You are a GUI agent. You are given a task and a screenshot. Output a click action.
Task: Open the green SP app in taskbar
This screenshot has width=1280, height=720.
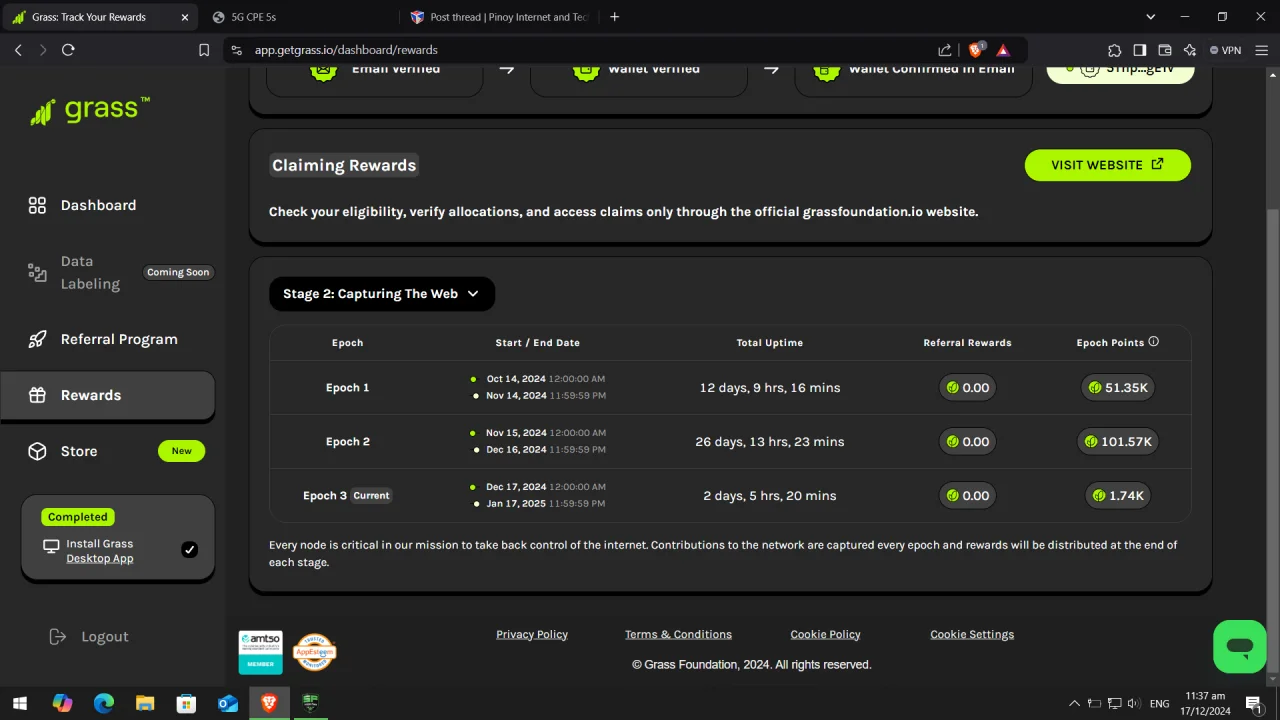(x=310, y=703)
